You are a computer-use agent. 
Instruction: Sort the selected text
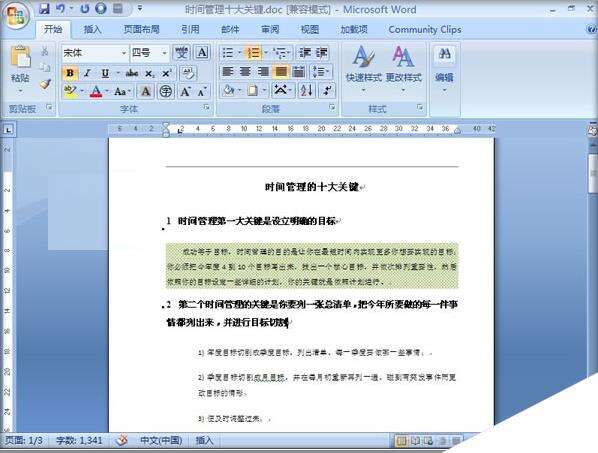coord(306,90)
